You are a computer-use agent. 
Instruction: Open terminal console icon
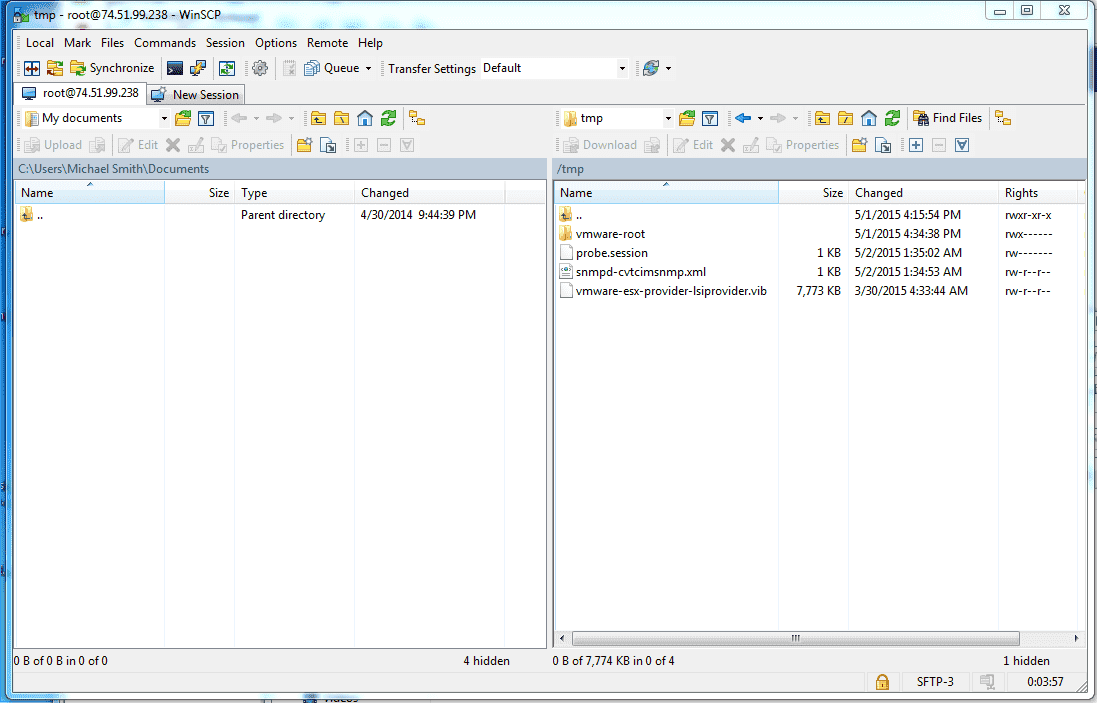pyautogui.click(x=175, y=68)
